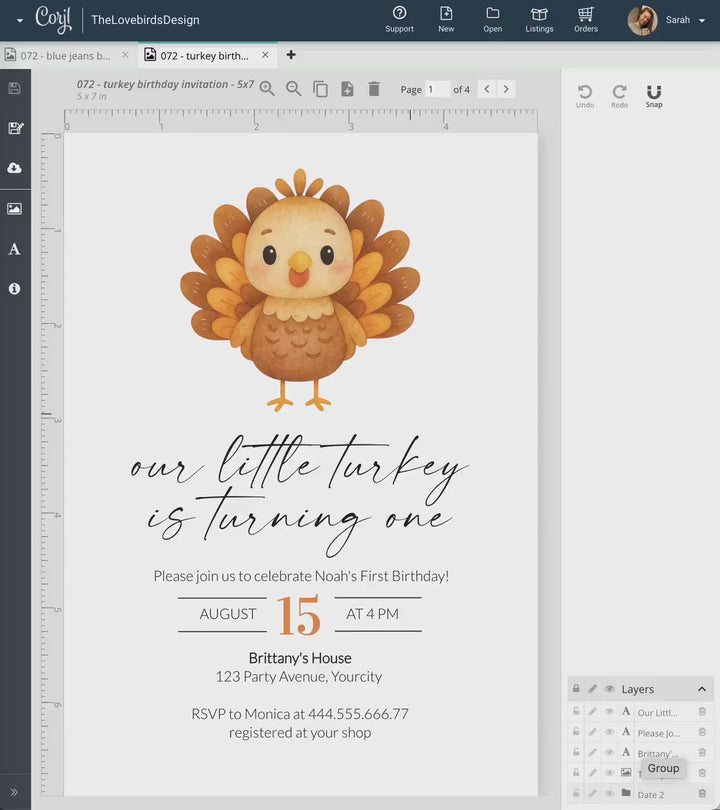Open the Sarah account dropdown menu
This screenshot has width=720, height=810.
pyautogui.click(x=702, y=20)
